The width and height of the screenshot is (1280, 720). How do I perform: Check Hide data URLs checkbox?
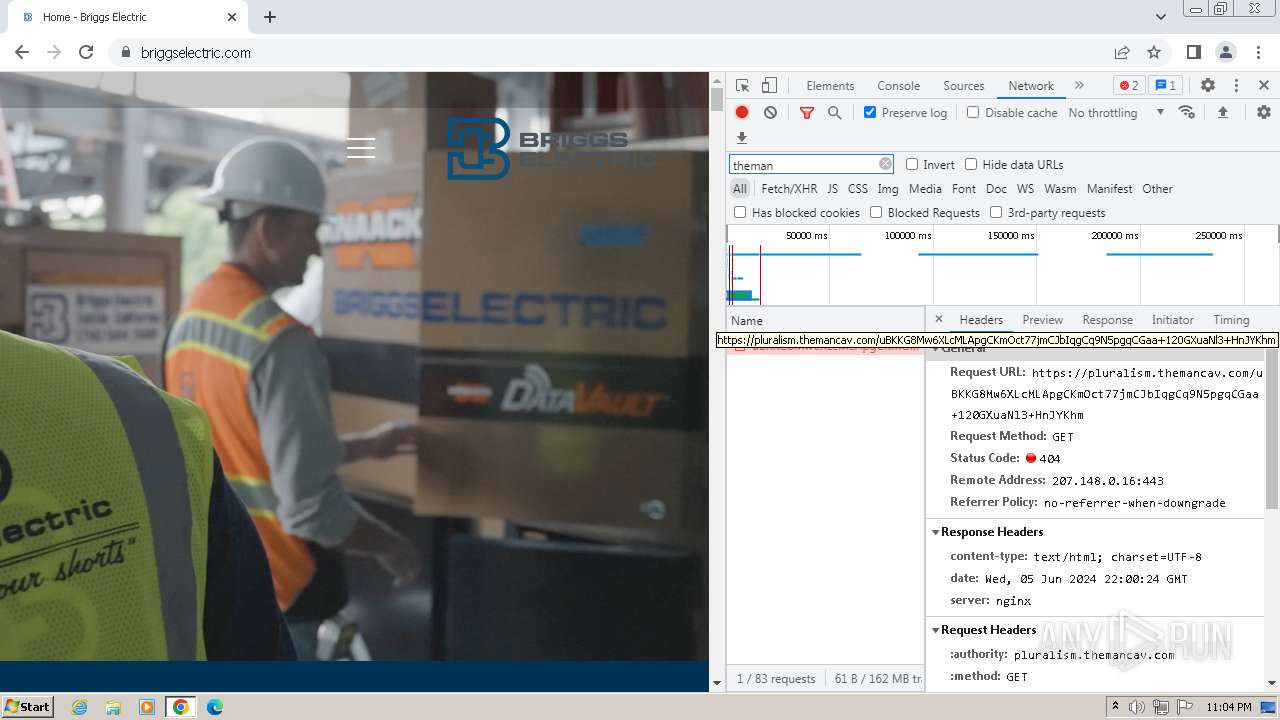pos(971,164)
